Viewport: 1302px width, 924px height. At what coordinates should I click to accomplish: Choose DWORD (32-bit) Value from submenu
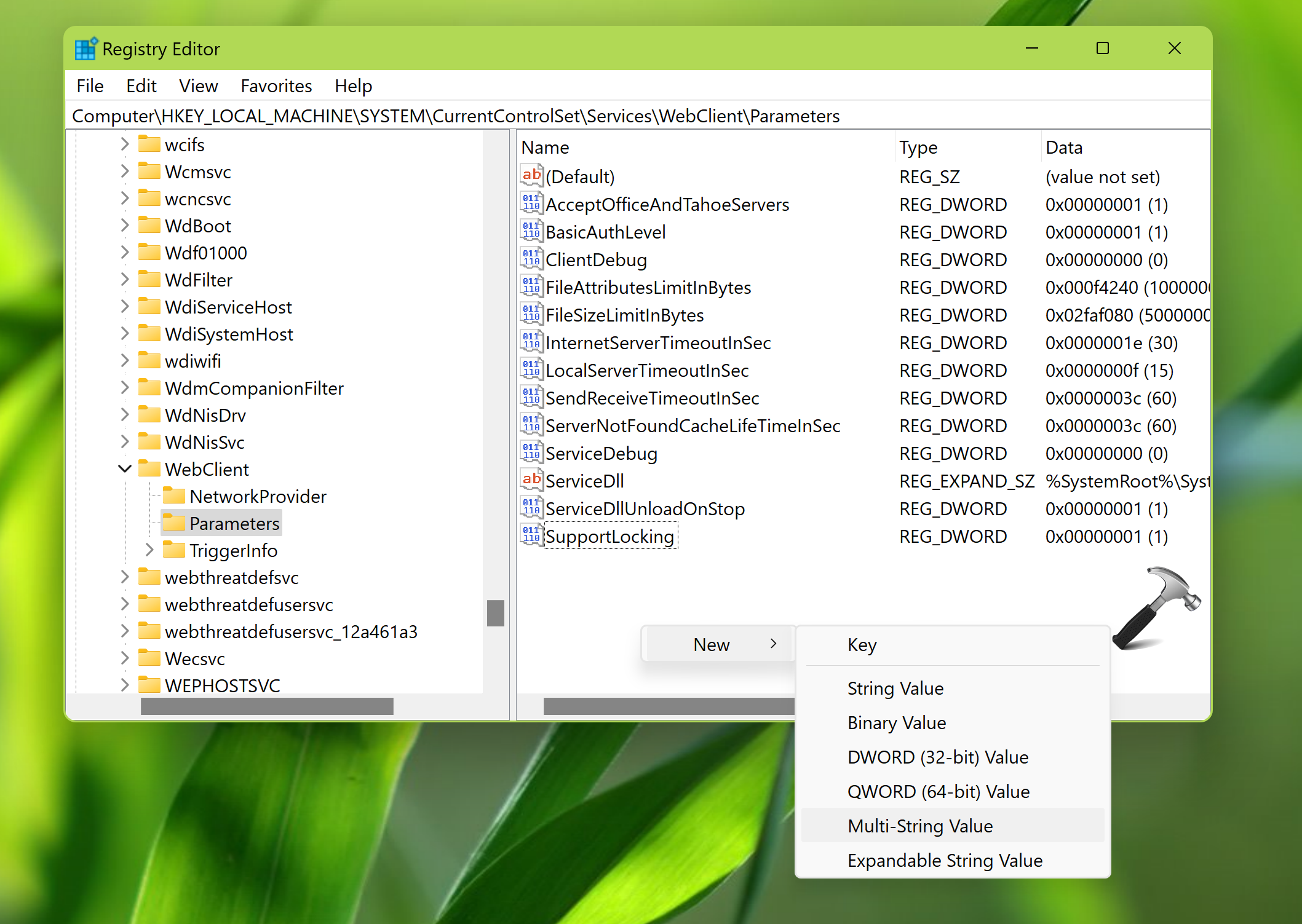[x=937, y=757]
